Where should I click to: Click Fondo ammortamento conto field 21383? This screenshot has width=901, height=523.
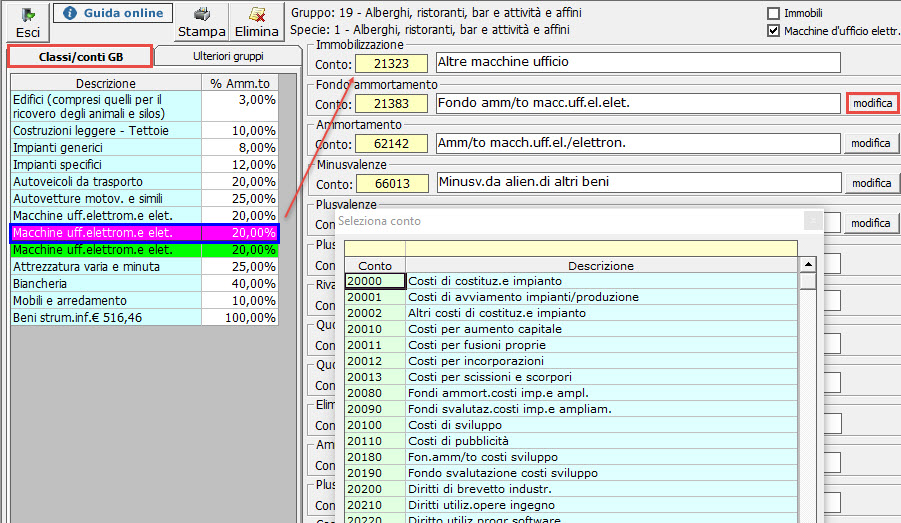click(x=391, y=103)
